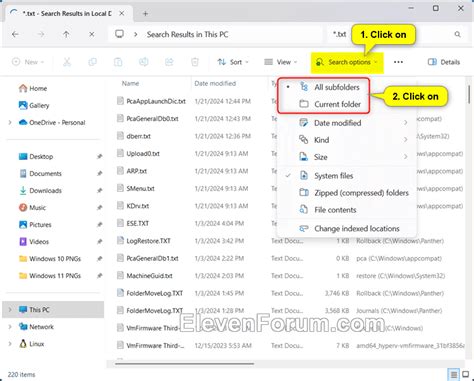Select Linux penguin entry

click(31, 344)
